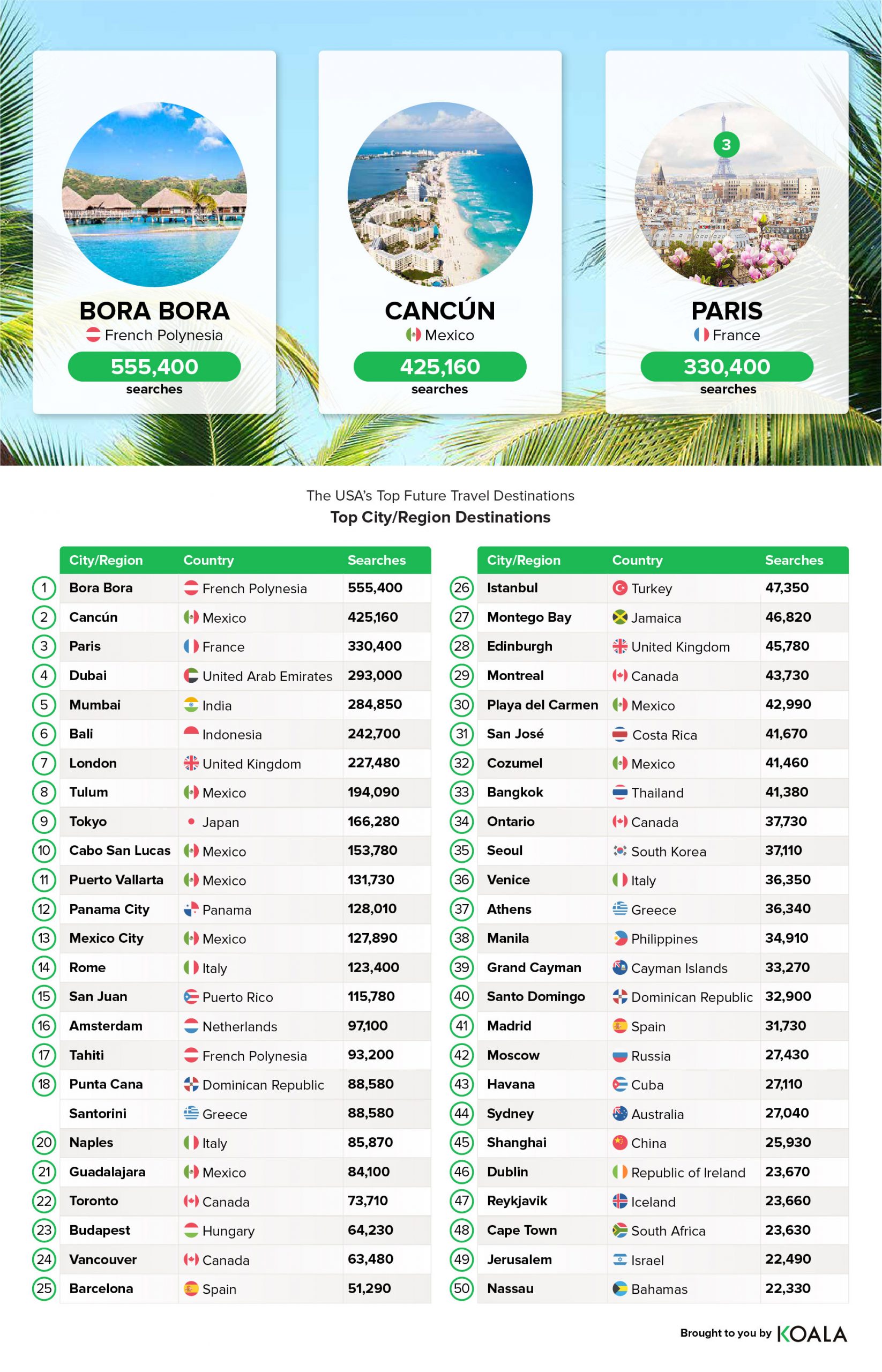Image resolution: width=882 pixels, height=1372 pixels.
Task: Click the Jamaica flag icon in Montego Bay row
Action: pyautogui.click(x=619, y=617)
